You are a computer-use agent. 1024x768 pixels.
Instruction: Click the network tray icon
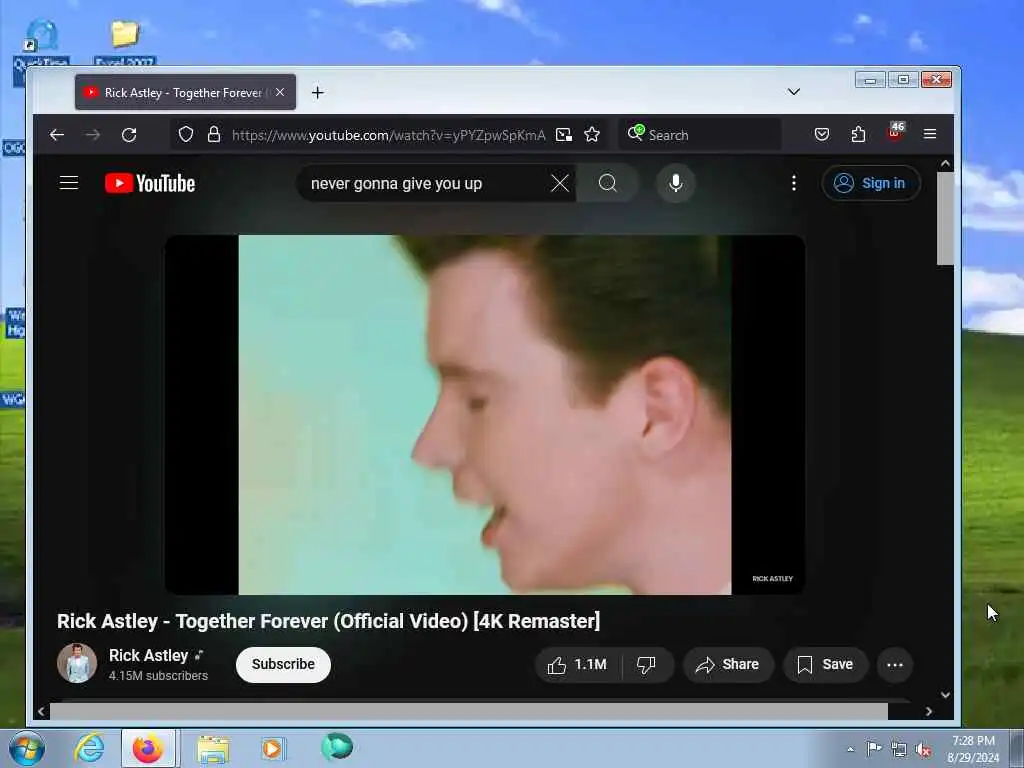899,750
